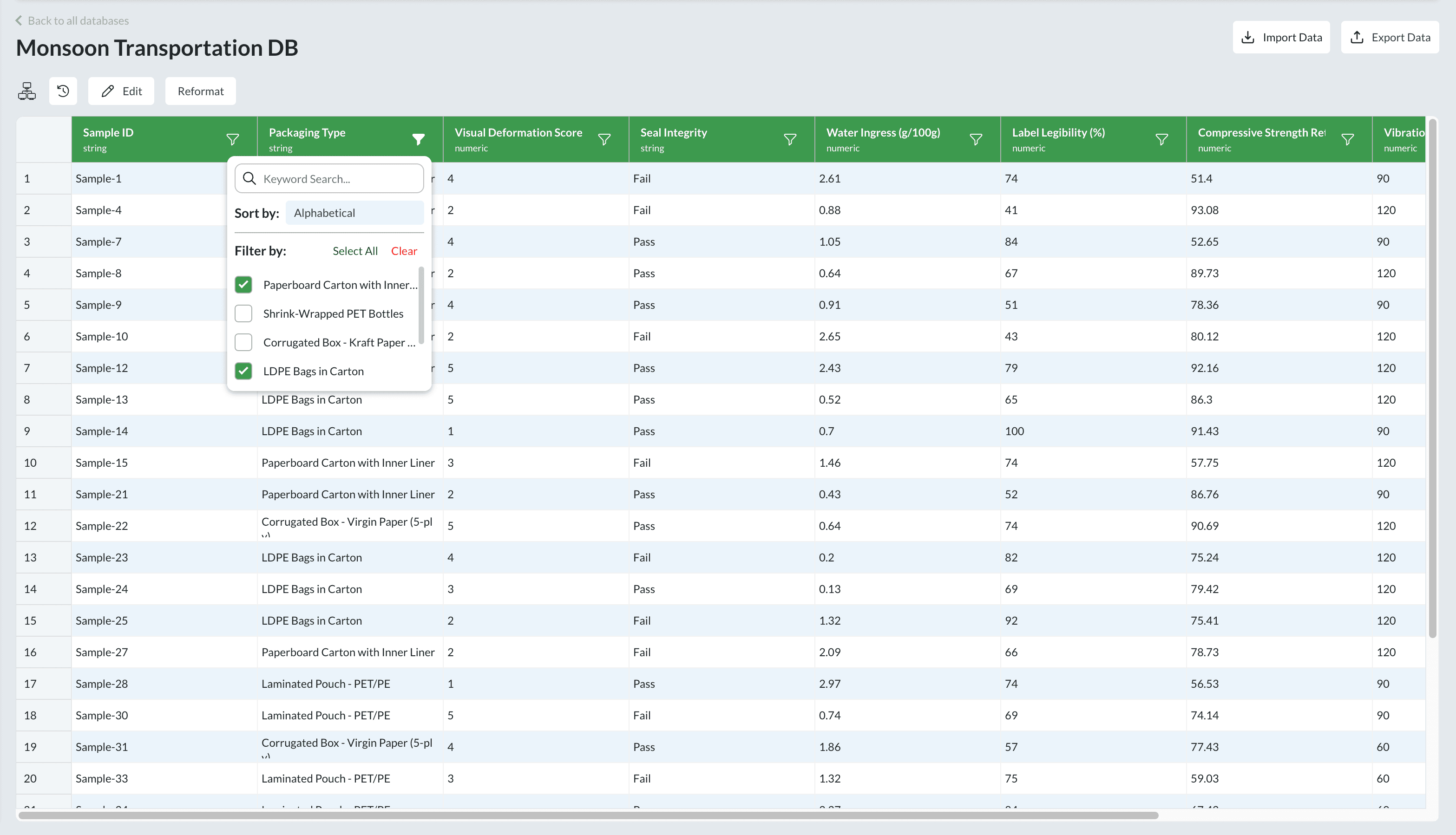Open the Compressive Strength filter funnel
Image resolution: width=1456 pixels, height=835 pixels.
1348,139
